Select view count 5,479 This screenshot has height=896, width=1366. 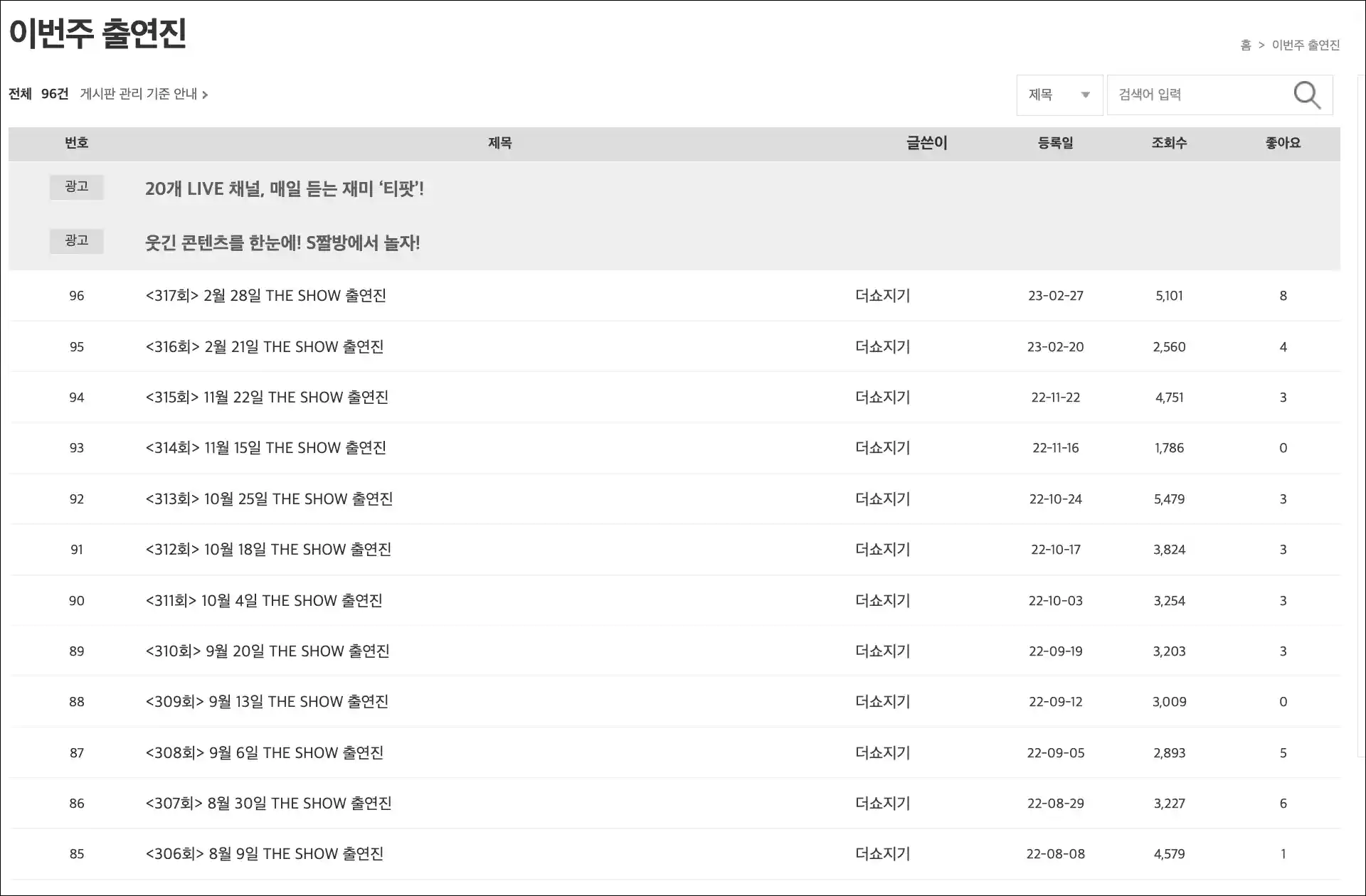[x=1169, y=498]
